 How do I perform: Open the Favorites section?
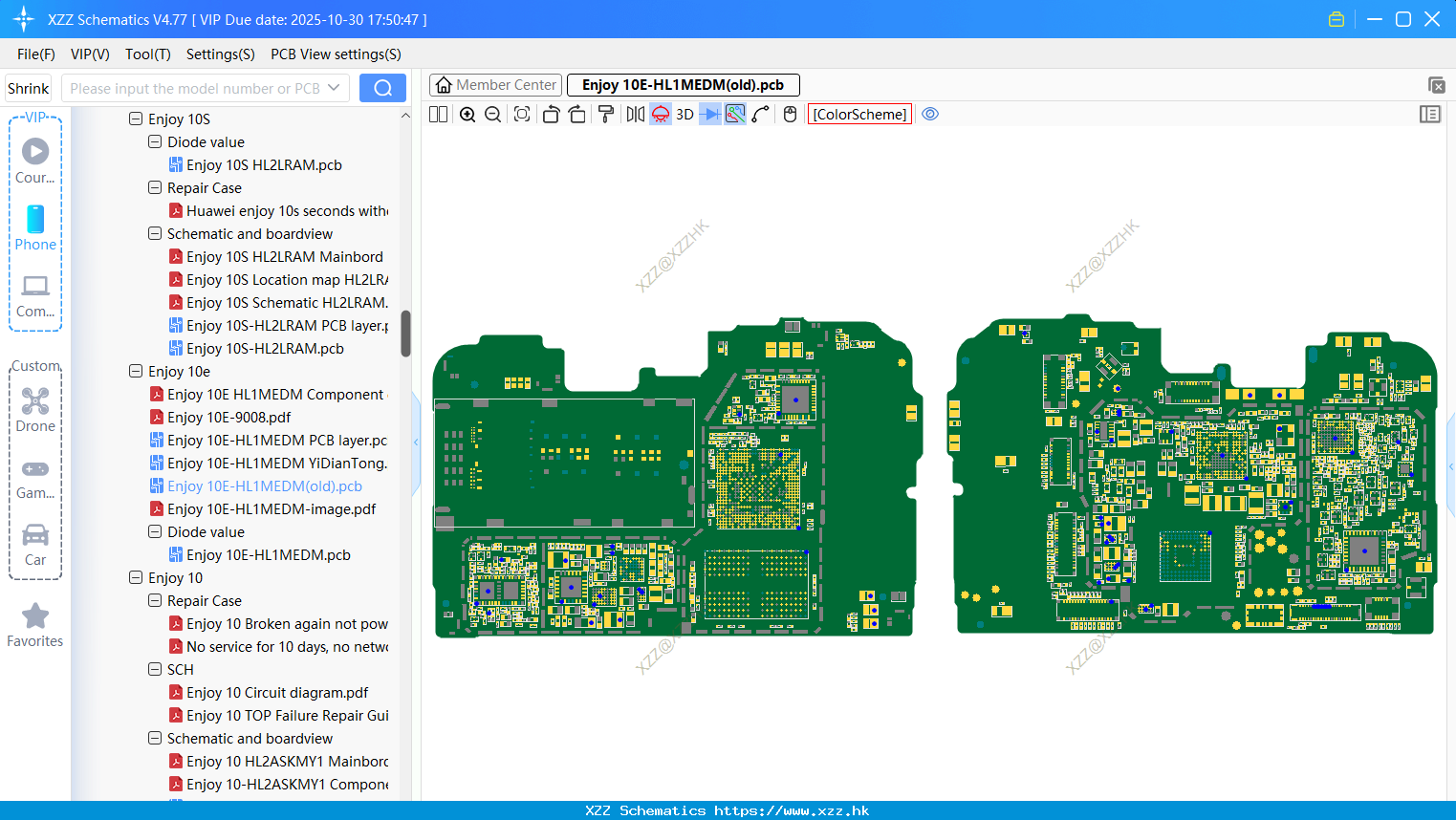(x=35, y=625)
